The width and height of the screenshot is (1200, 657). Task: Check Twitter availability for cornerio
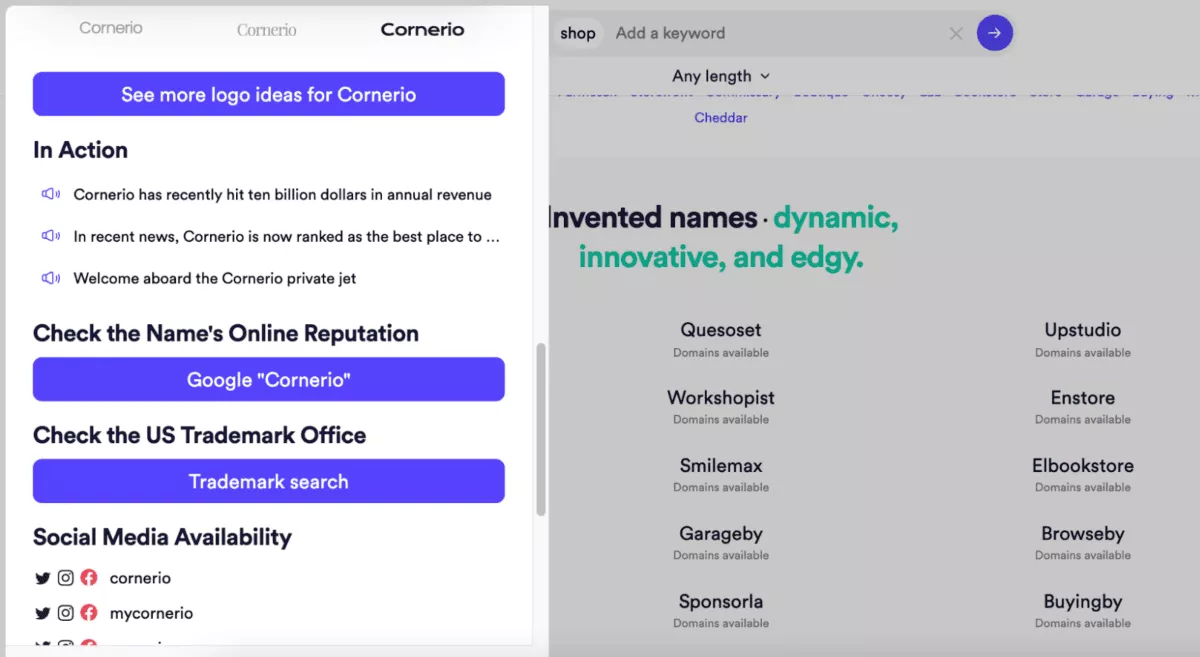pos(42,578)
